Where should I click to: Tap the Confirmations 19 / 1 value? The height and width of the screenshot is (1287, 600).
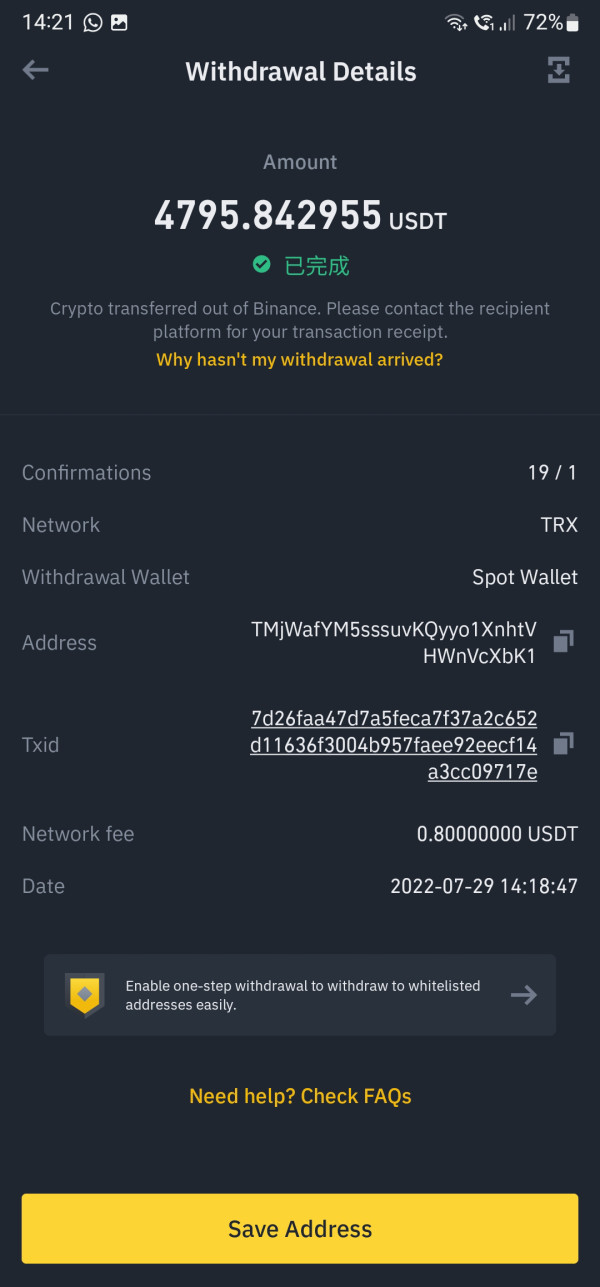[x=552, y=473]
